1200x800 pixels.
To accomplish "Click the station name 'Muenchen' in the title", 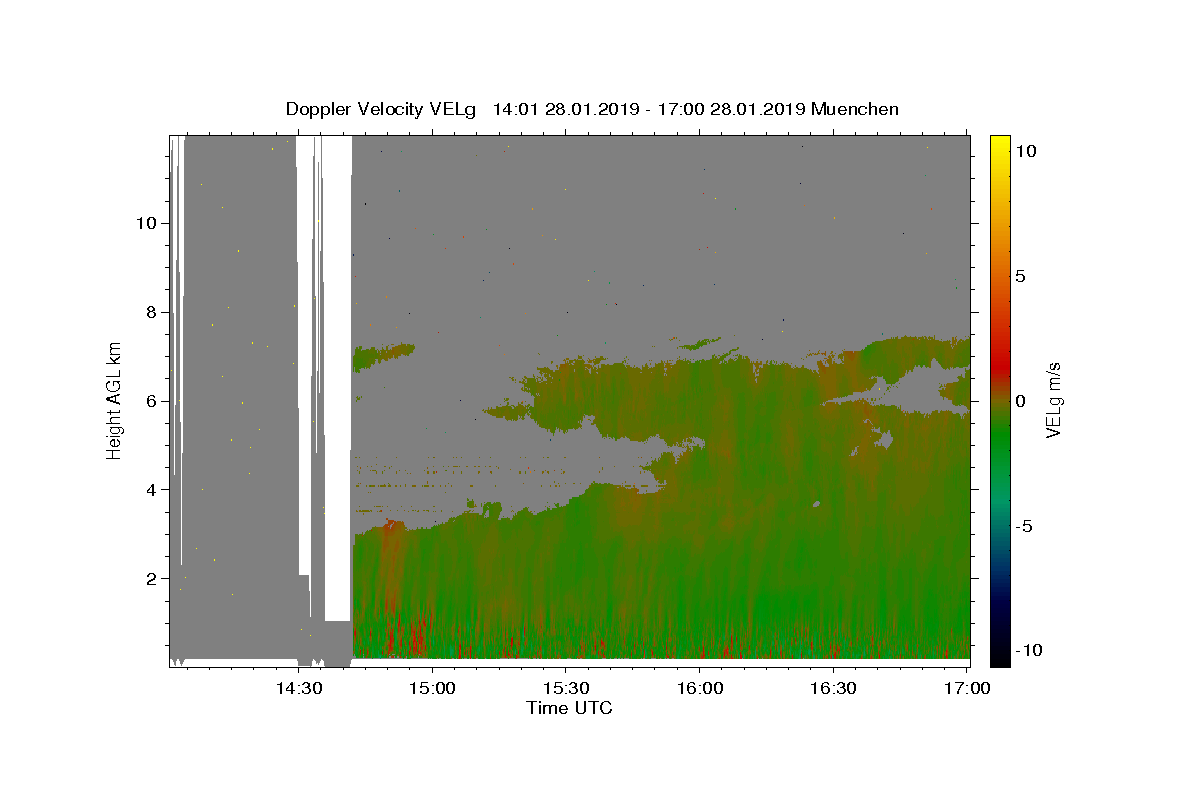I will (855, 109).
